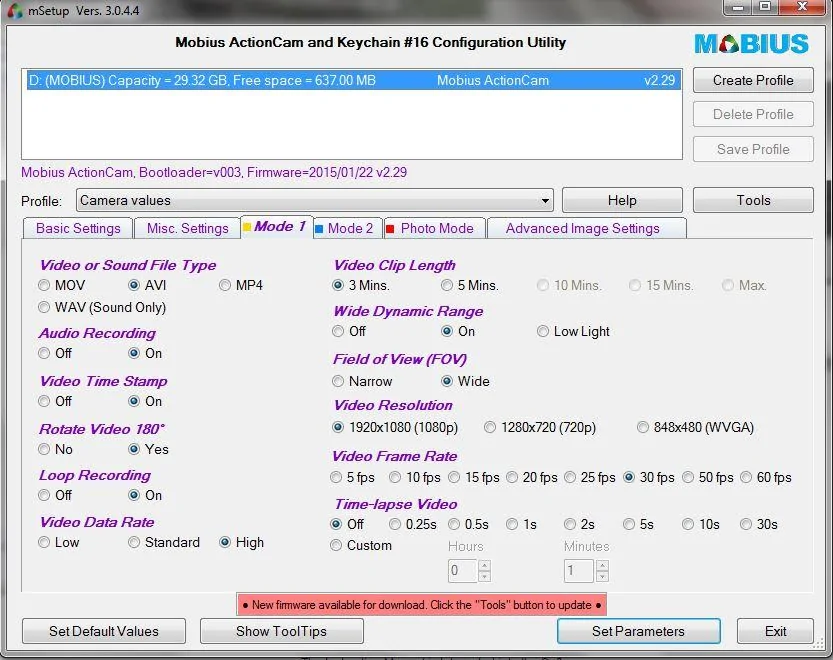
Task: Select the D: (MOBIUS) drive entry
Action: click(x=354, y=80)
